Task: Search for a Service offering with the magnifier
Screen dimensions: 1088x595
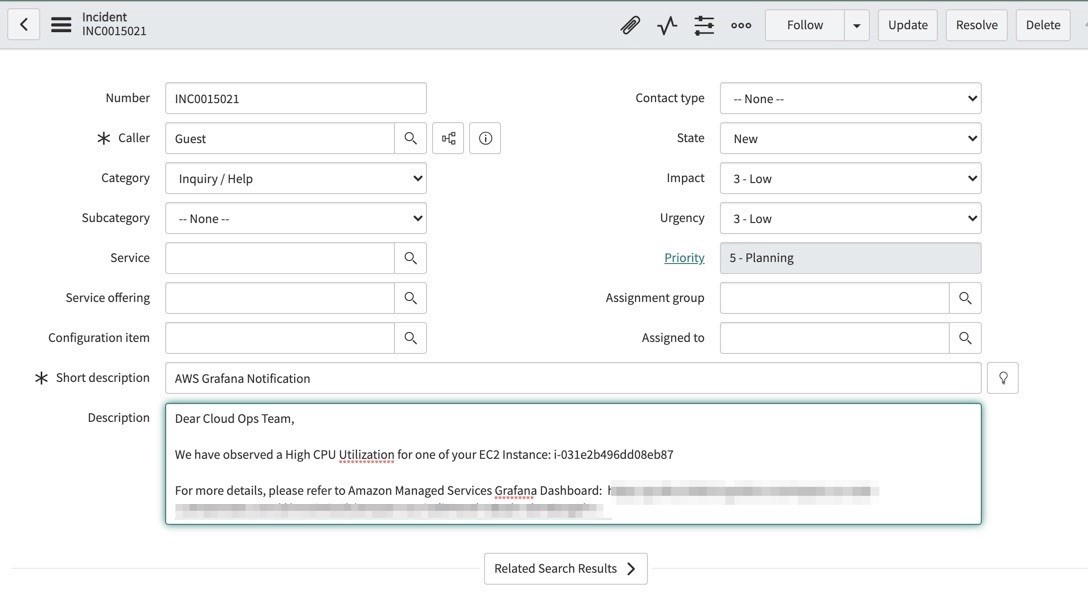Action: click(x=410, y=298)
